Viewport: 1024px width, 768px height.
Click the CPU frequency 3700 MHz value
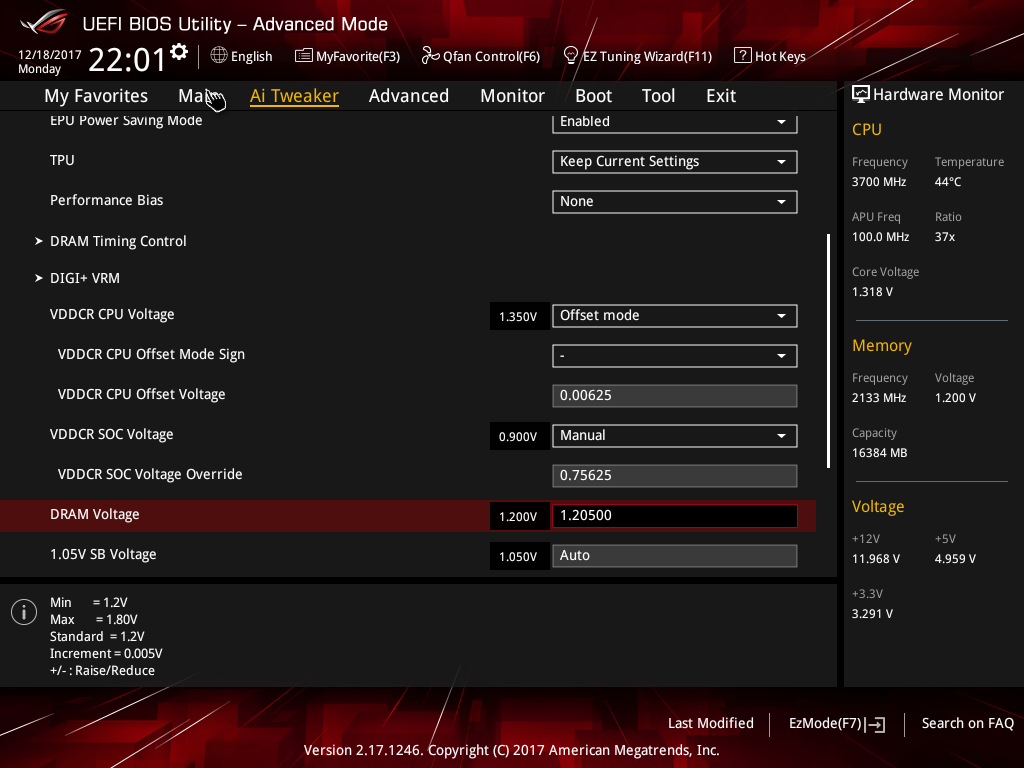[x=879, y=182]
